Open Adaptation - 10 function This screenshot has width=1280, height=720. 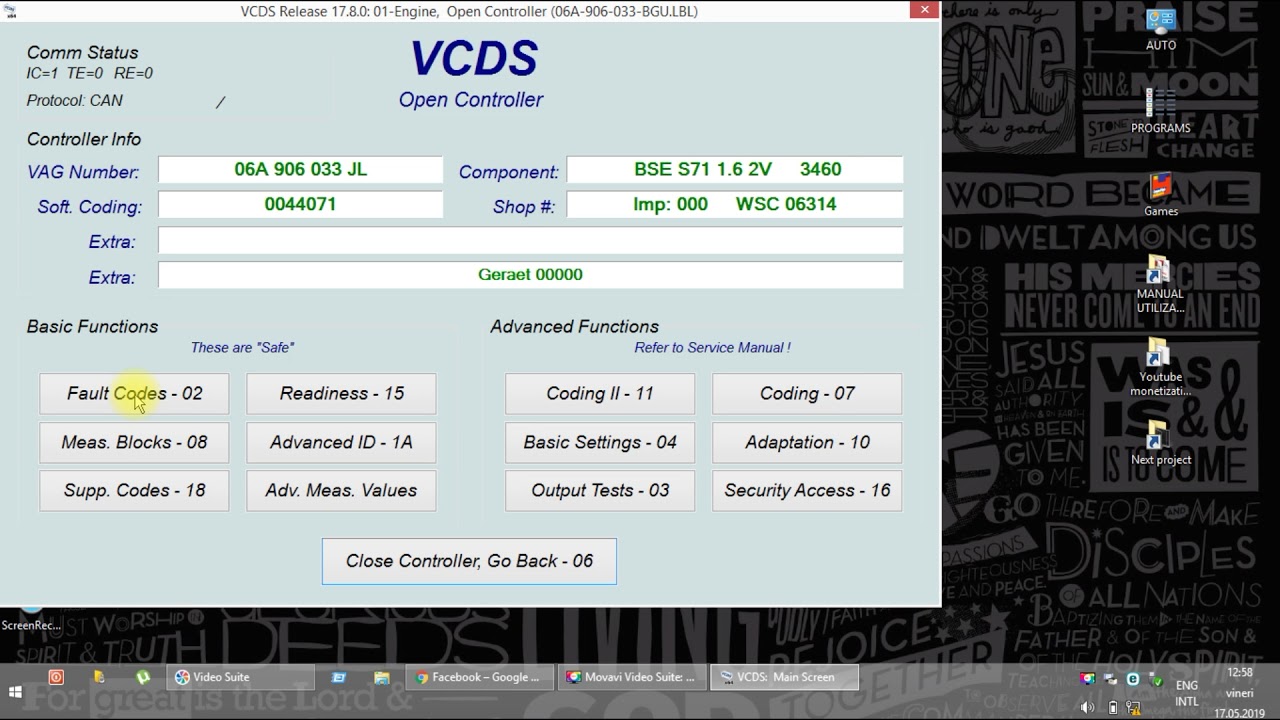(807, 442)
